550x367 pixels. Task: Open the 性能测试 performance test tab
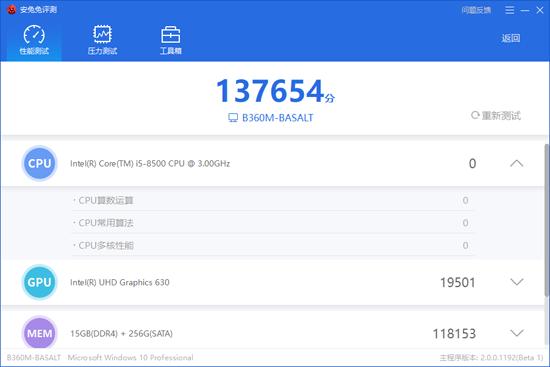click(34, 40)
